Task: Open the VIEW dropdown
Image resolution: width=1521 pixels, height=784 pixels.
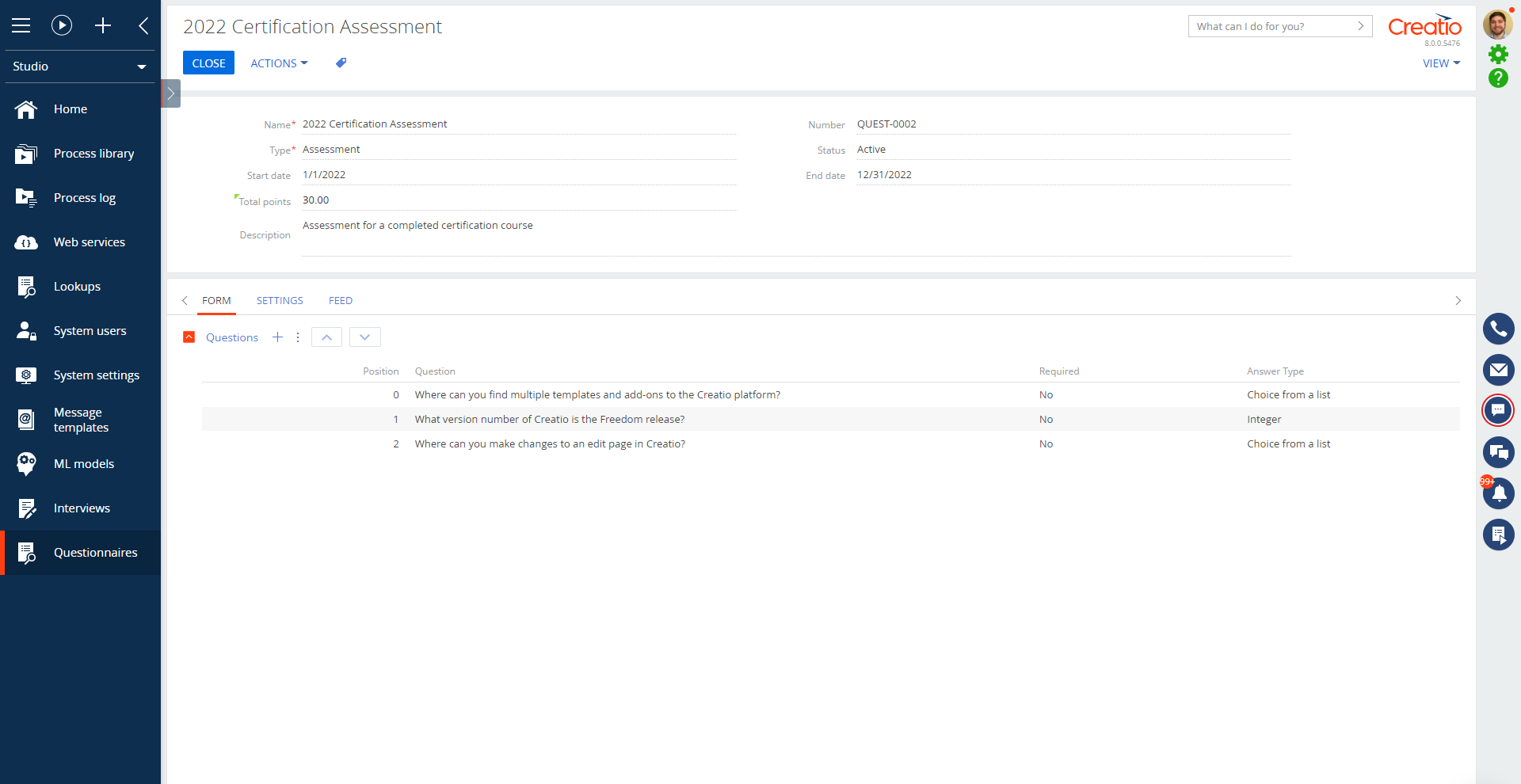Action: [1440, 63]
